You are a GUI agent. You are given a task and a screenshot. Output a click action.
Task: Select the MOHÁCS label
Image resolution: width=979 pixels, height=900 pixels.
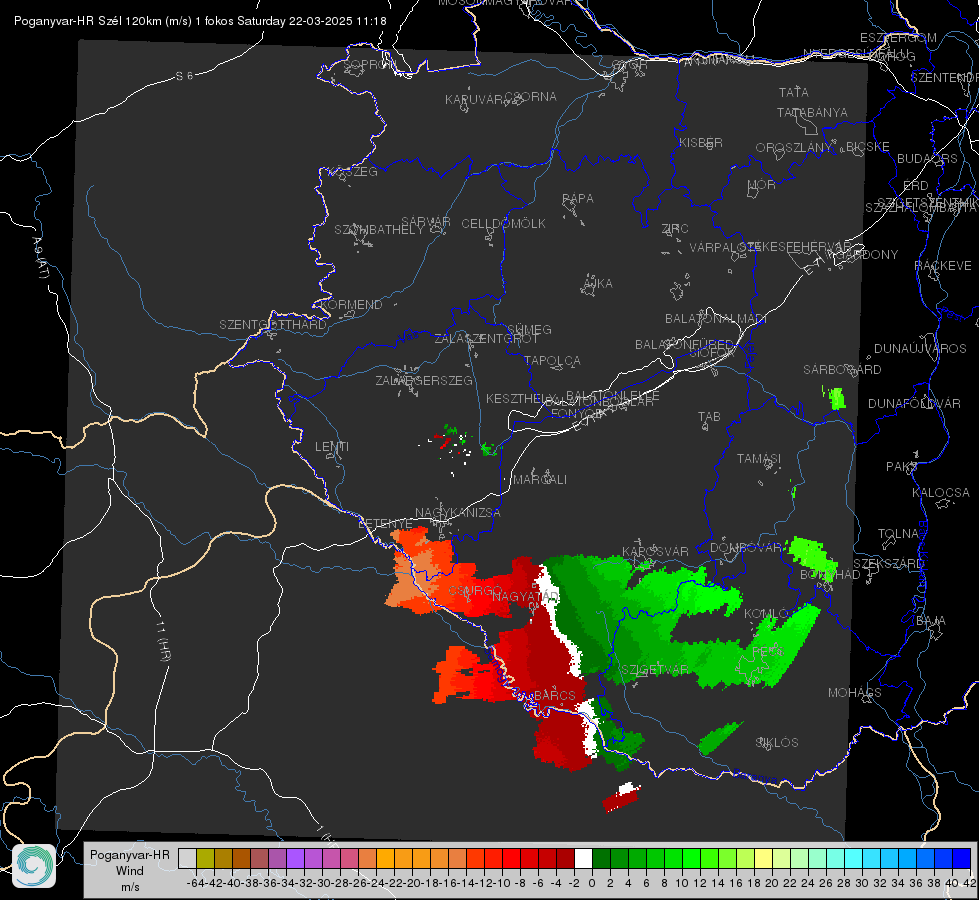[855, 693]
